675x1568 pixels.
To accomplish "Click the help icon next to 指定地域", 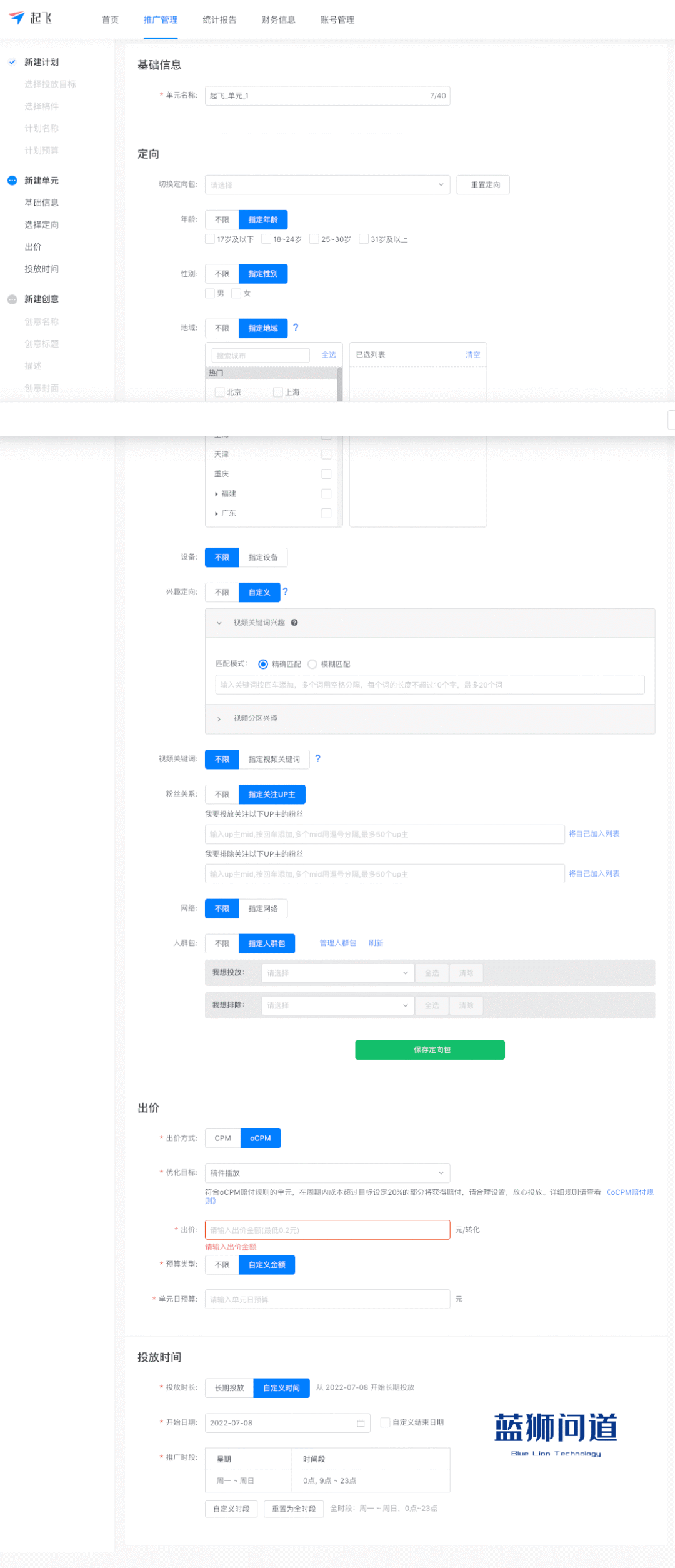I will [296, 328].
